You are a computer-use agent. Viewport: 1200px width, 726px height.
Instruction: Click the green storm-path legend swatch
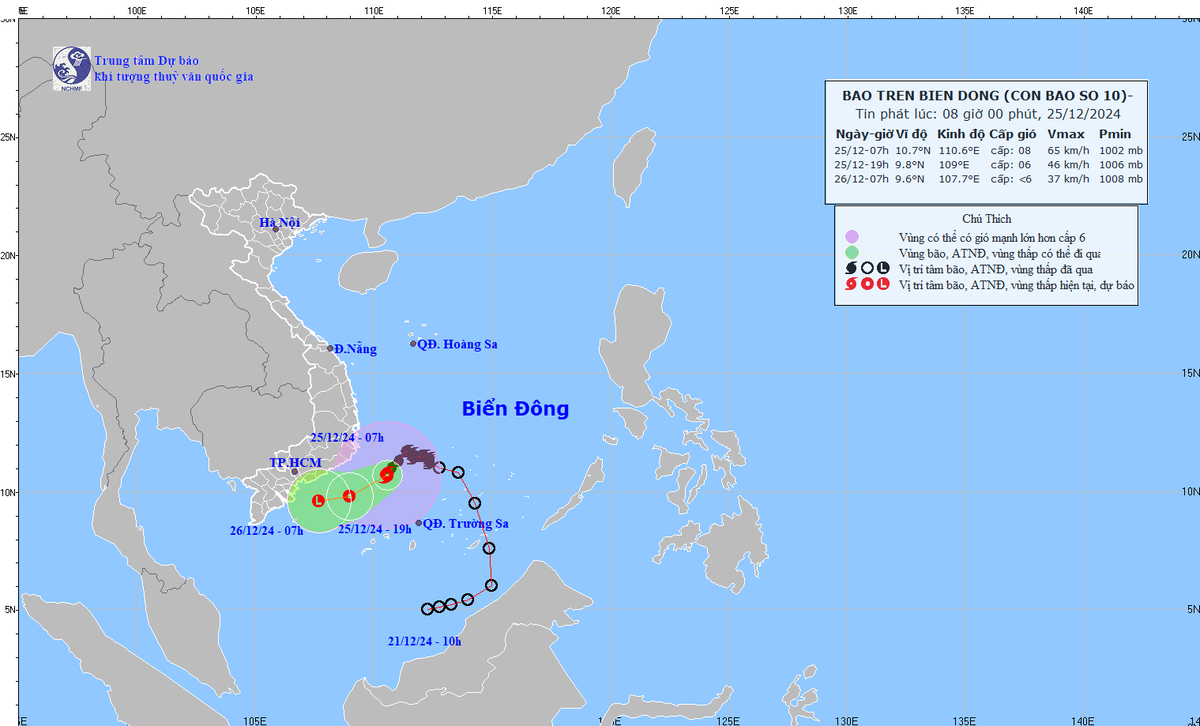[x=852, y=253]
